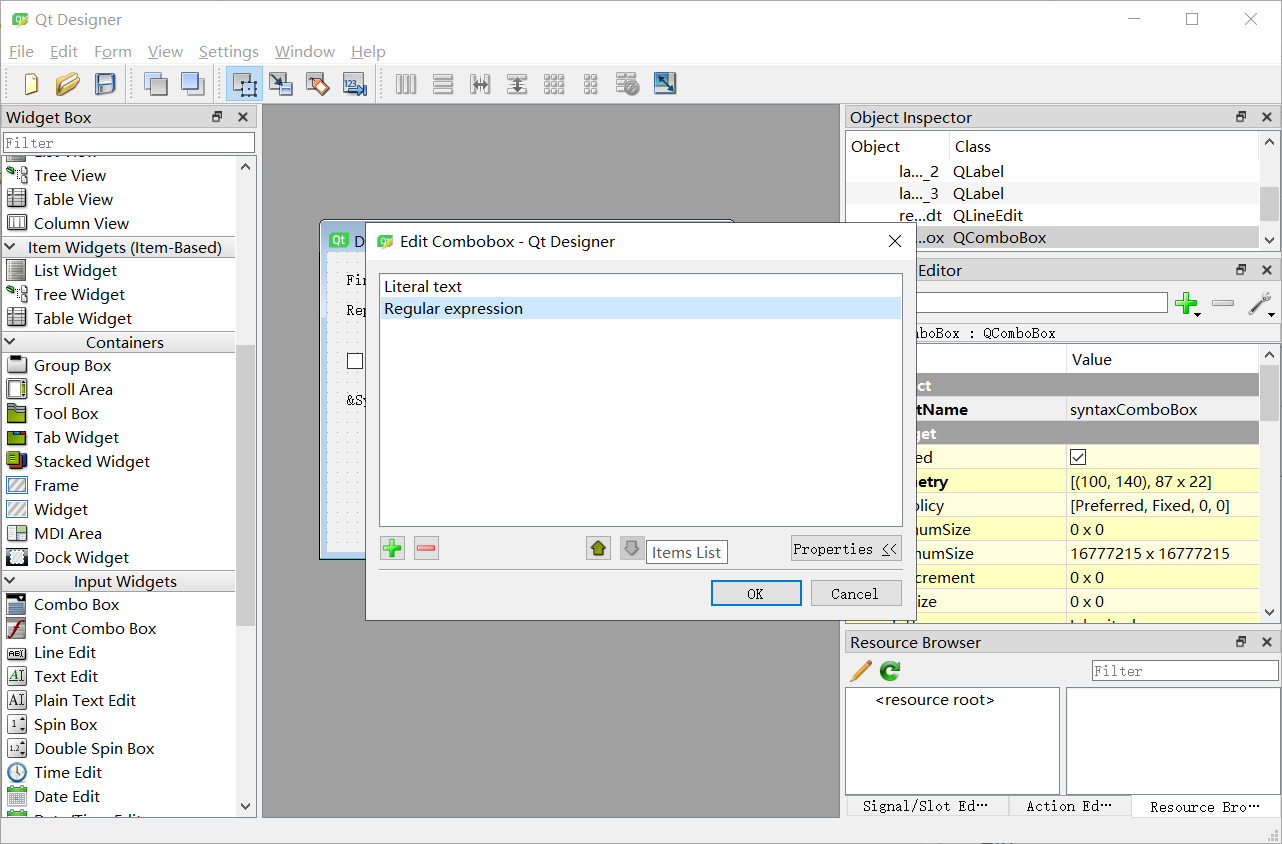The width and height of the screenshot is (1282, 844).
Task: Click the Edit Resources pencil icon
Action: click(861, 671)
